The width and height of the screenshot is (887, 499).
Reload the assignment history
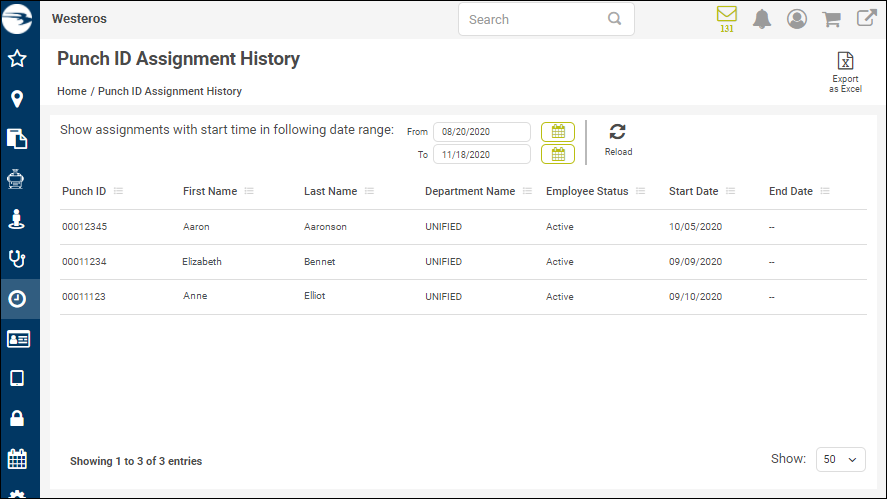pyautogui.click(x=618, y=140)
